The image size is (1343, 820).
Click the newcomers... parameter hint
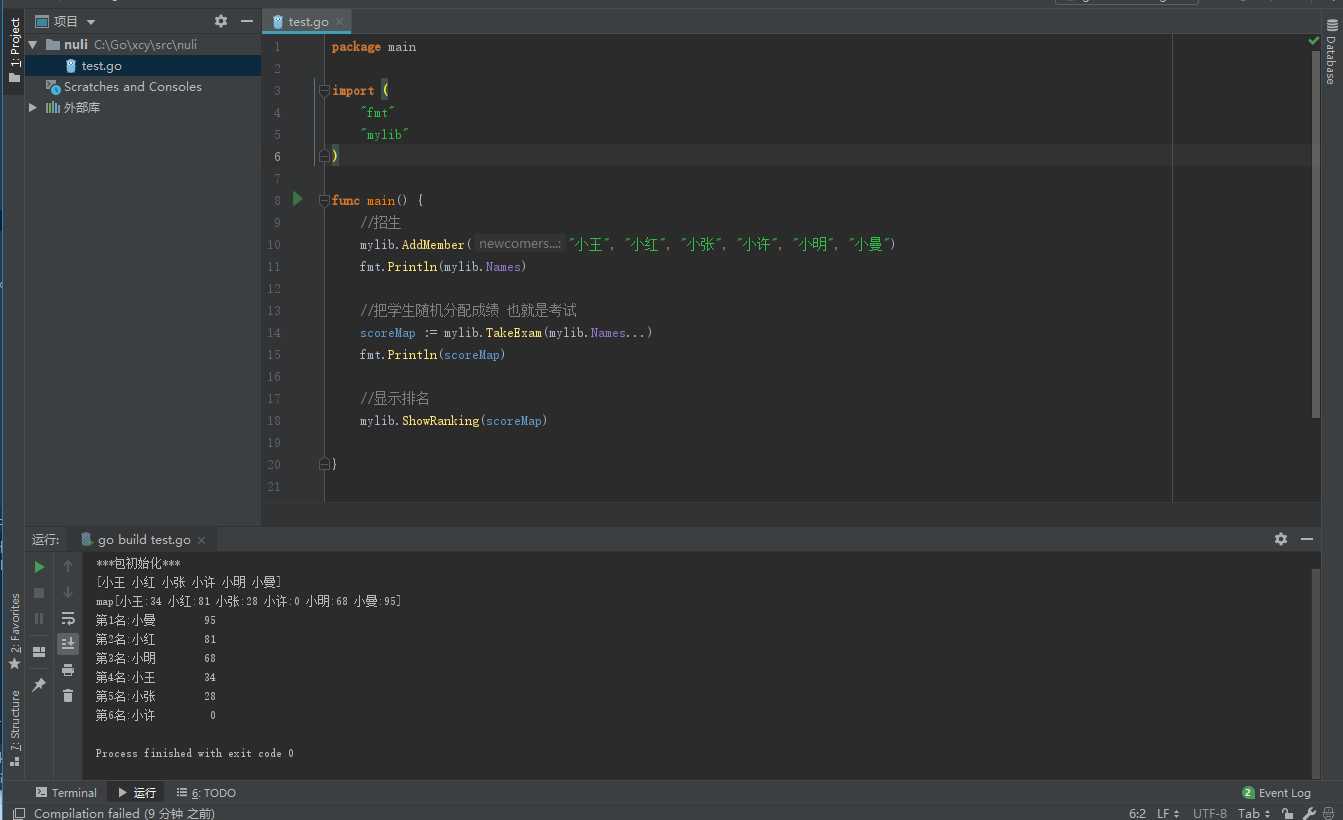[x=519, y=244]
